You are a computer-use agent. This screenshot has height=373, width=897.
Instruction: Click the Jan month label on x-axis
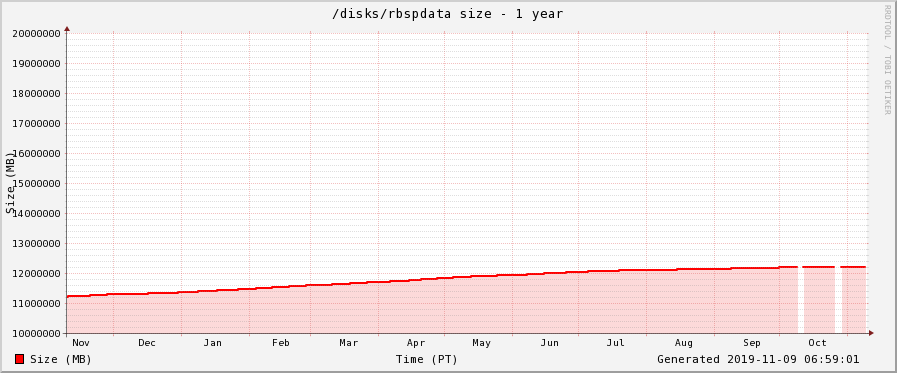click(212, 343)
